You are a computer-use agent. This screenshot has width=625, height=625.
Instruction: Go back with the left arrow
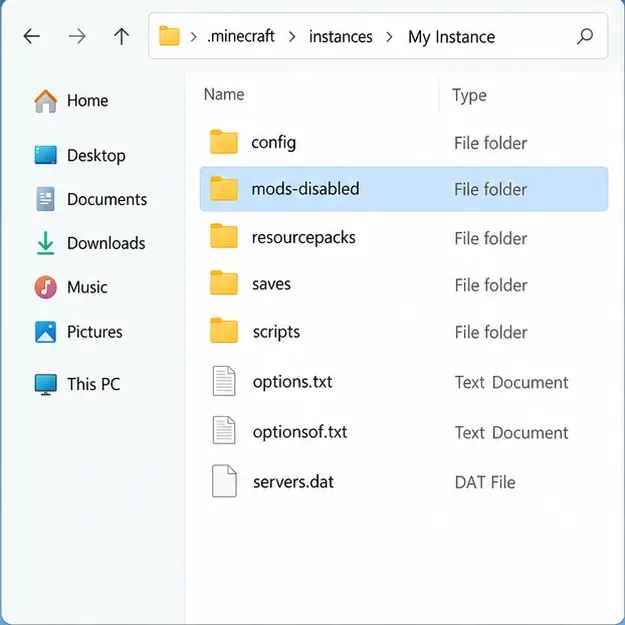[x=31, y=36]
